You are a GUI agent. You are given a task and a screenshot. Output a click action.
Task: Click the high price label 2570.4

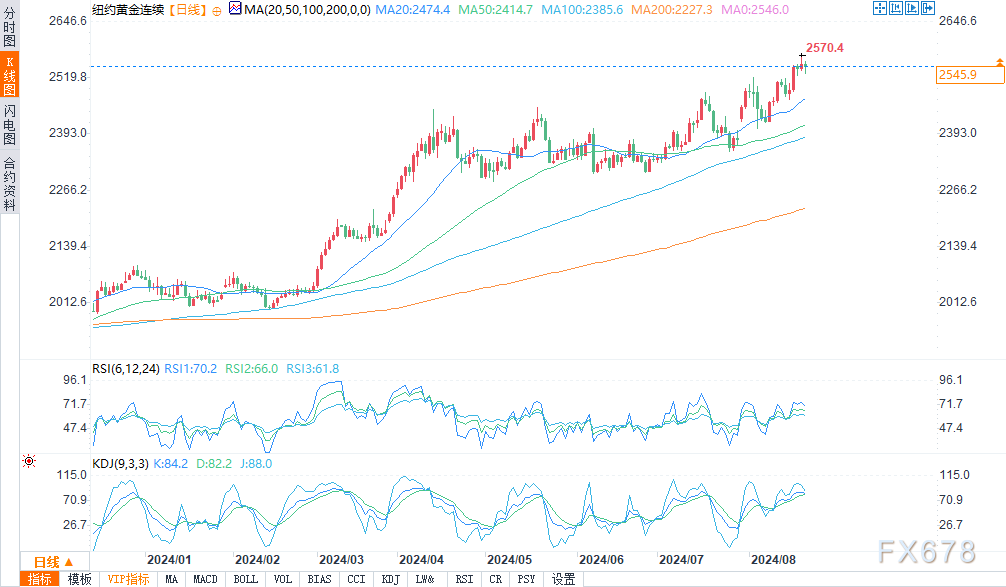[x=824, y=48]
